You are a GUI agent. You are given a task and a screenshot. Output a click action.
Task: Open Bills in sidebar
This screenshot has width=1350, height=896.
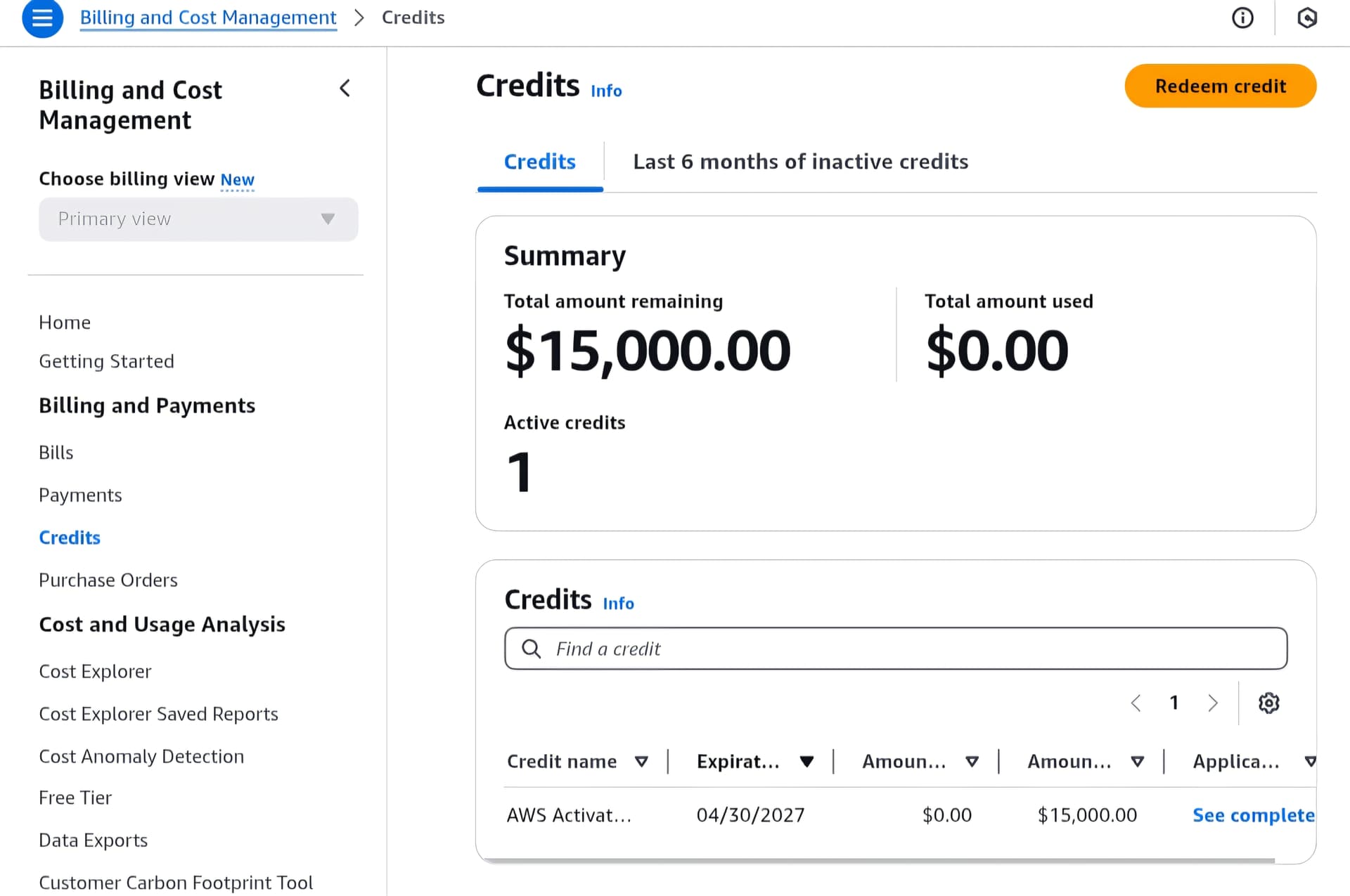(x=56, y=453)
